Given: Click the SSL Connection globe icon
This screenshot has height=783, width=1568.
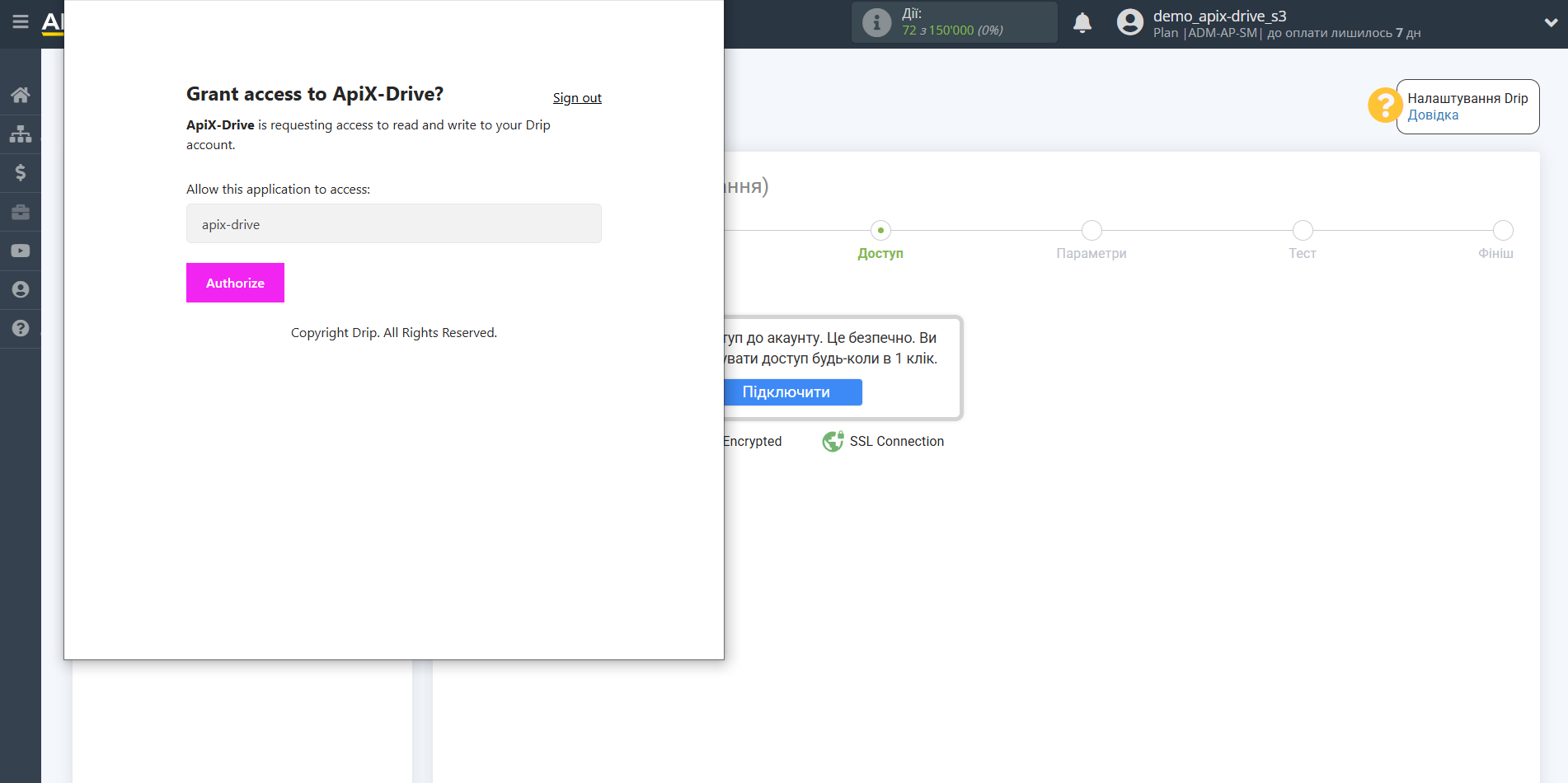Looking at the screenshot, I should 833,441.
